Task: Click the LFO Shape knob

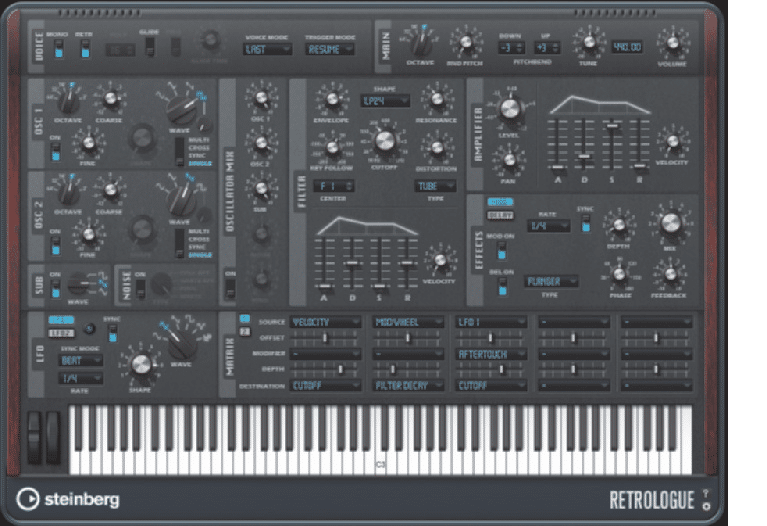Action: (x=141, y=365)
